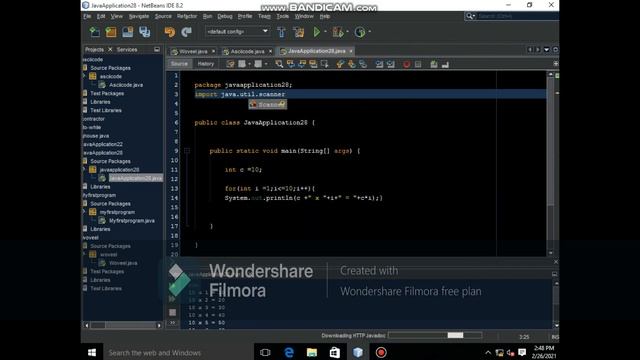
Task: Switch to the Asciicode.java editor tab
Action: click(x=247, y=51)
